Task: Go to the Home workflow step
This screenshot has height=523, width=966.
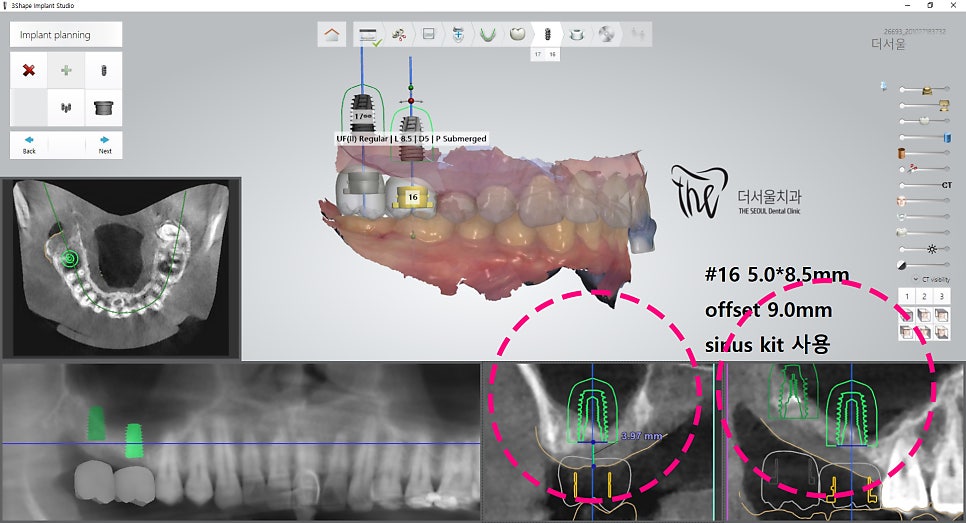Action: click(332, 34)
